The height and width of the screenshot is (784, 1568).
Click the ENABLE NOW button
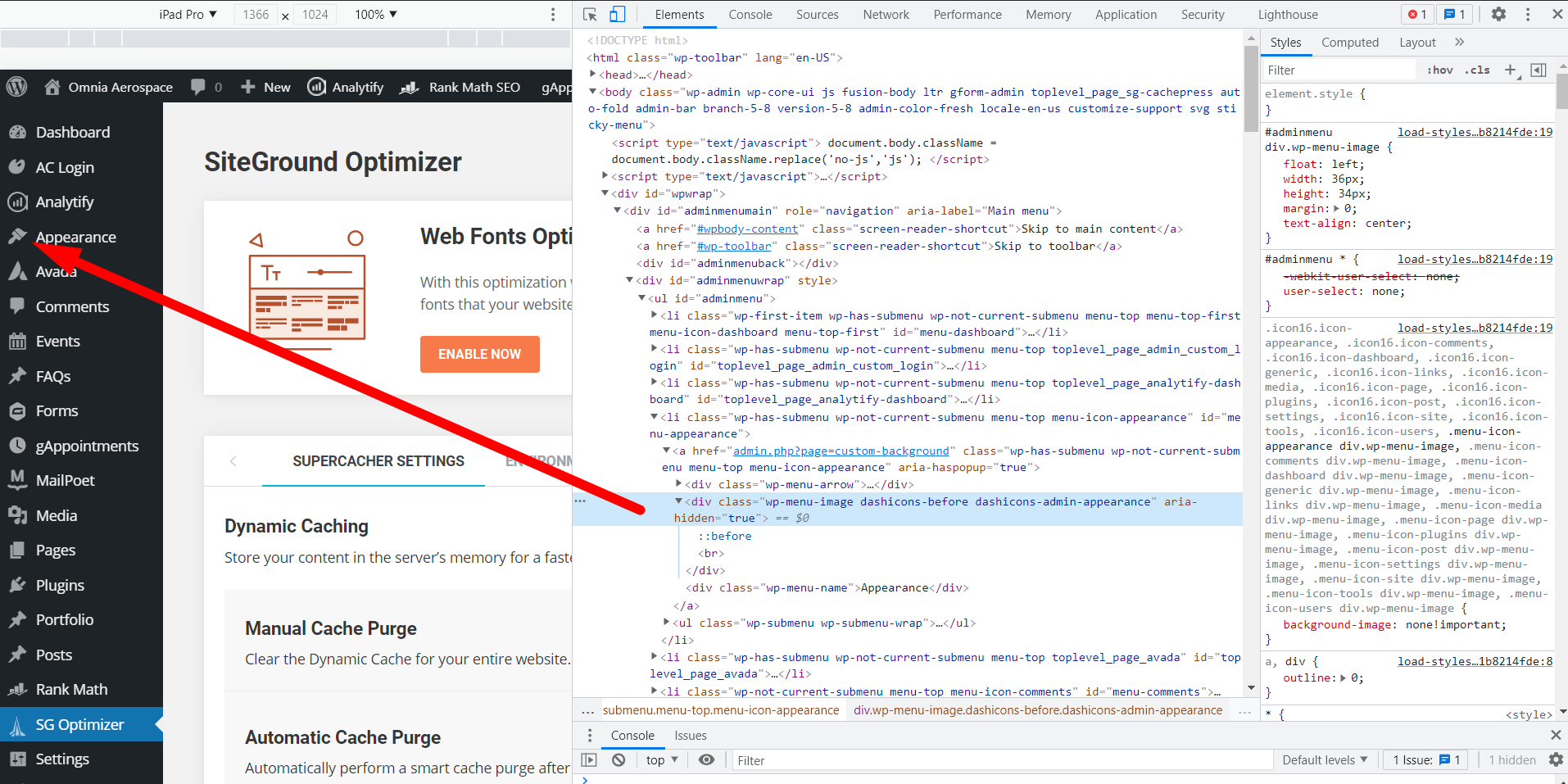coord(480,354)
